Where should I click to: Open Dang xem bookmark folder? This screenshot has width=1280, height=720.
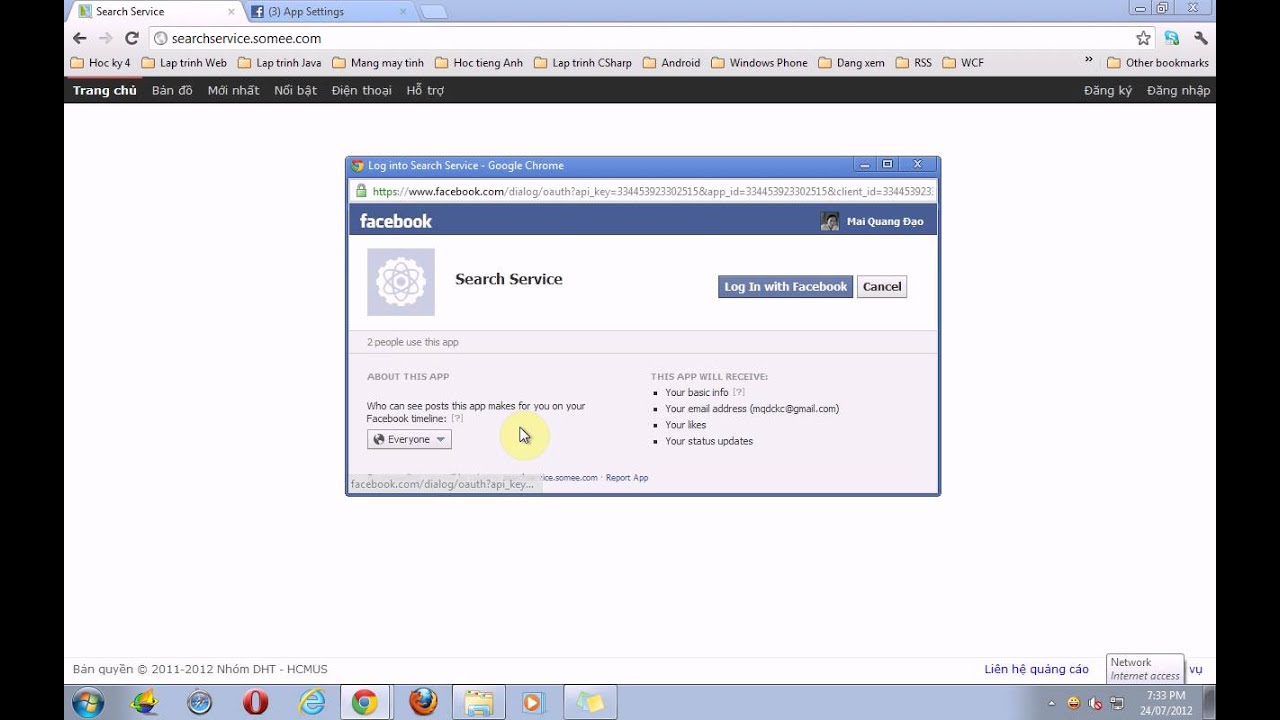coord(851,62)
